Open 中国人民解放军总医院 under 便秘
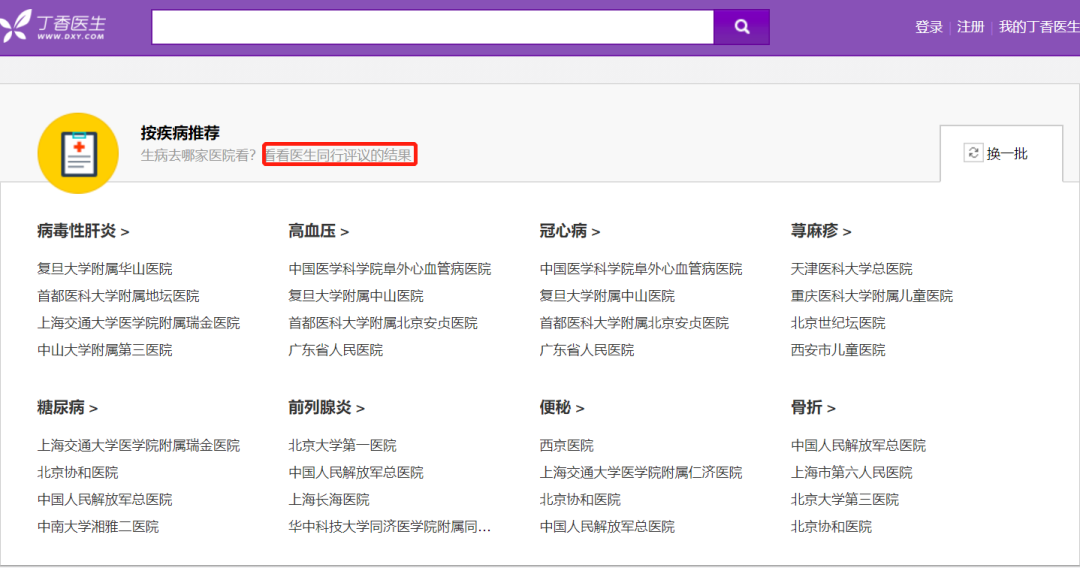Viewport: 1080px width, 568px height. point(608,527)
